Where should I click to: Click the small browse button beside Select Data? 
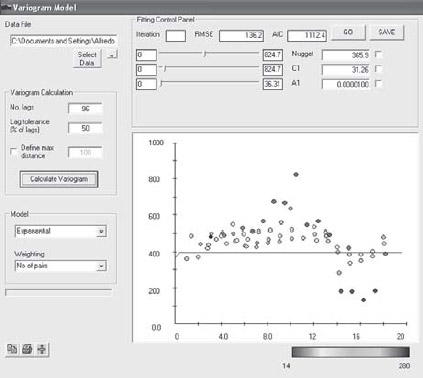point(112,54)
